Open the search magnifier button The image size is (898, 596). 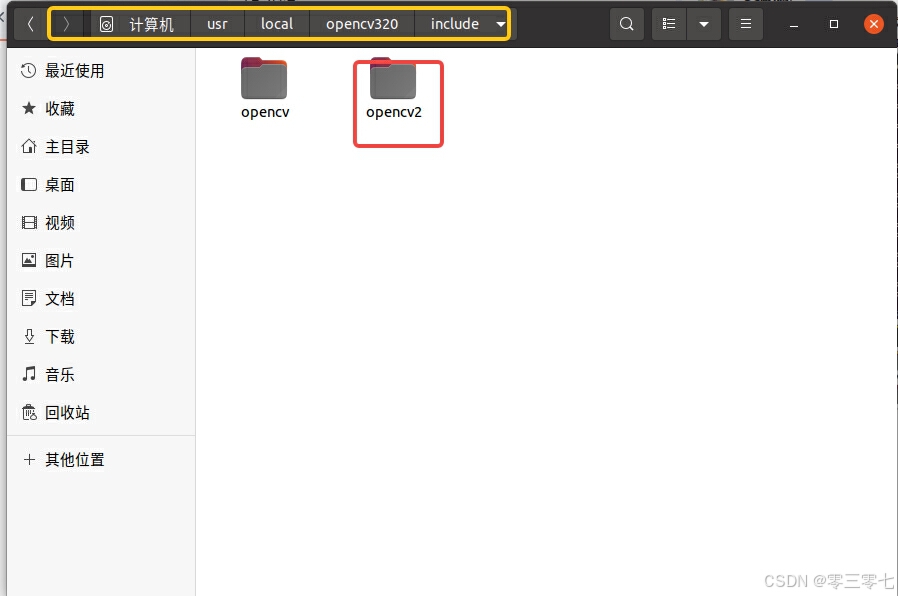tap(627, 24)
